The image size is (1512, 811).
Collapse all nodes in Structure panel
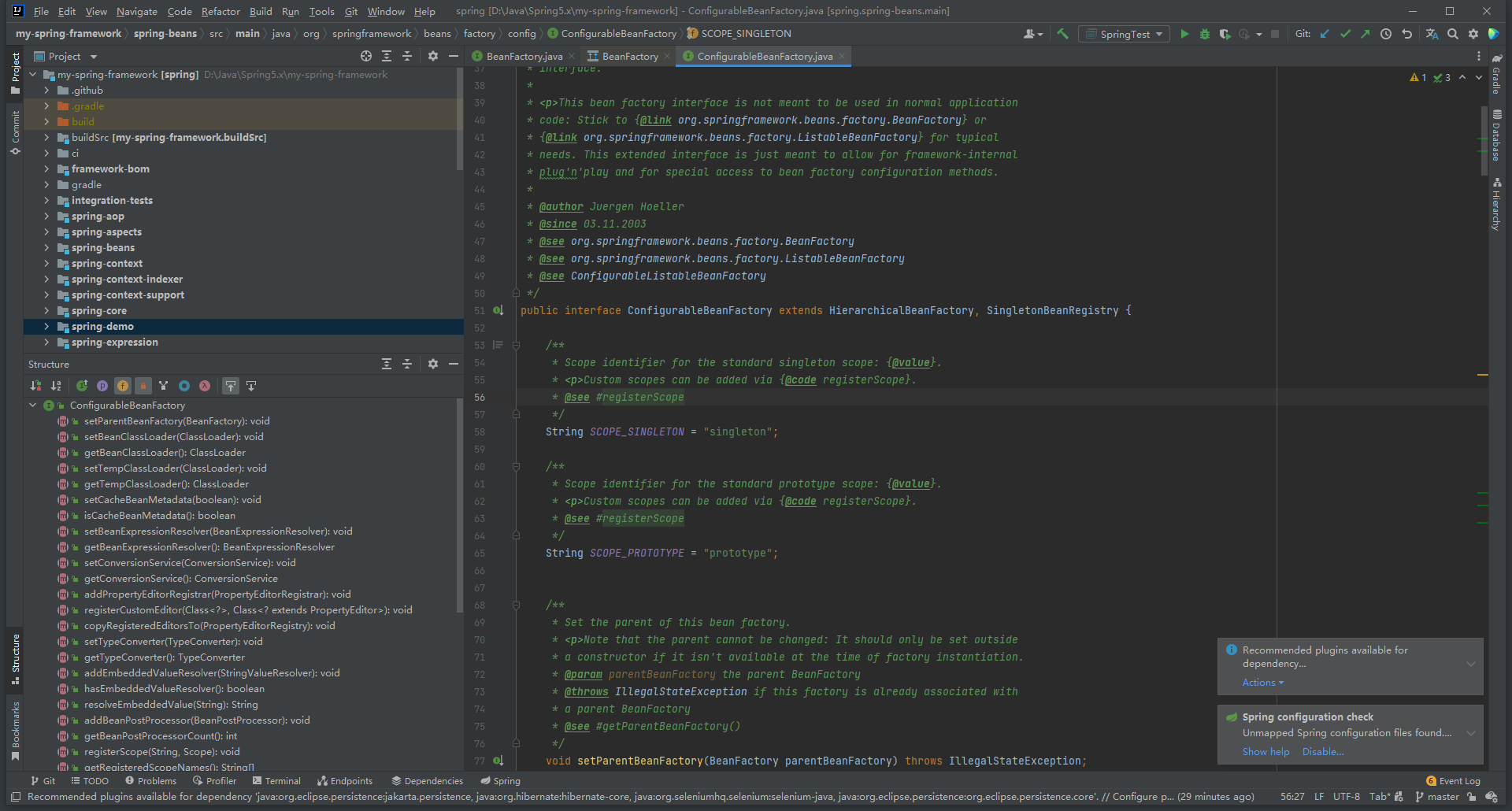pyautogui.click(x=407, y=364)
